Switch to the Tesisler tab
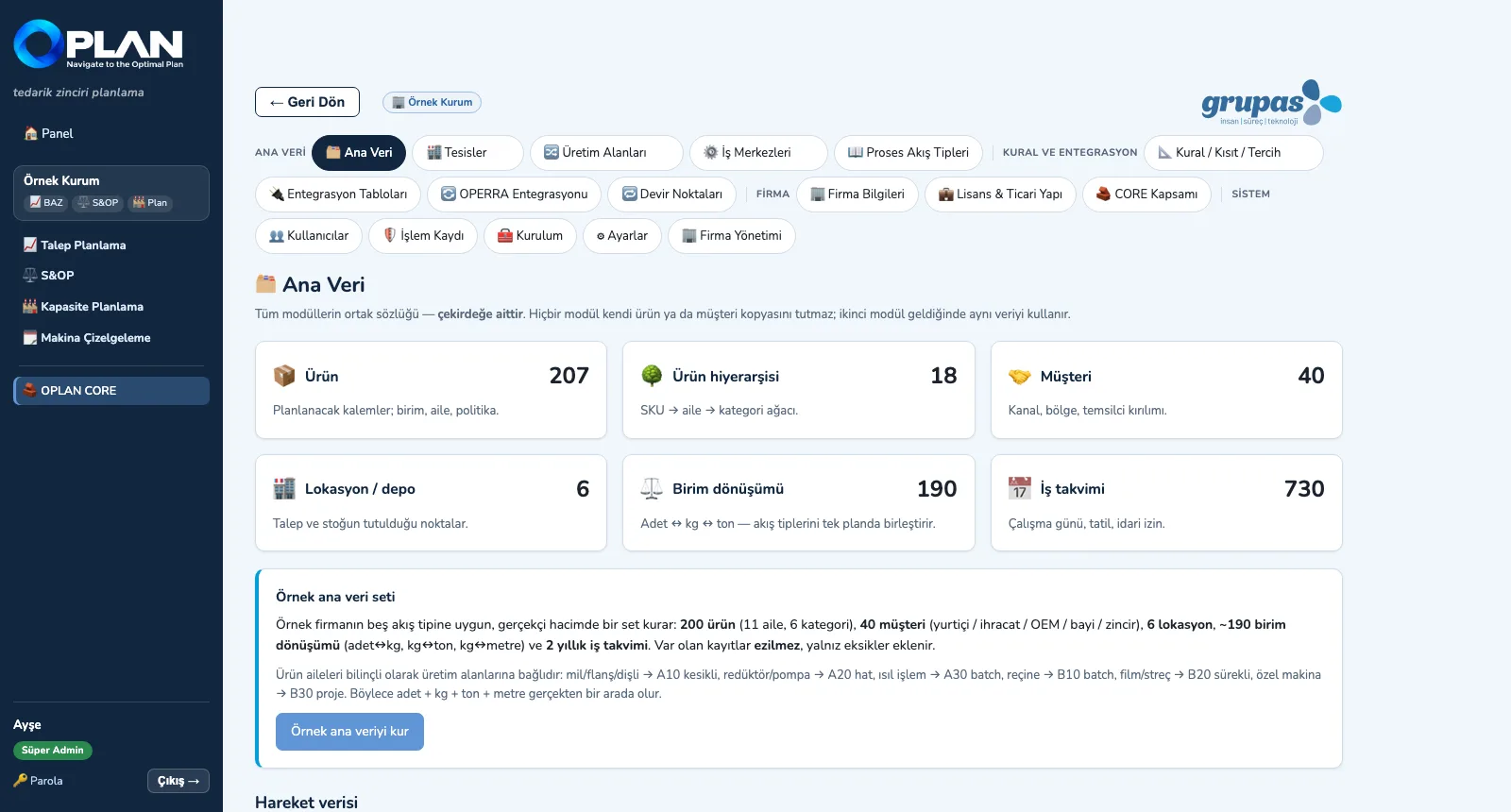The image size is (1511, 812). pyautogui.click(x=467, y=153)
